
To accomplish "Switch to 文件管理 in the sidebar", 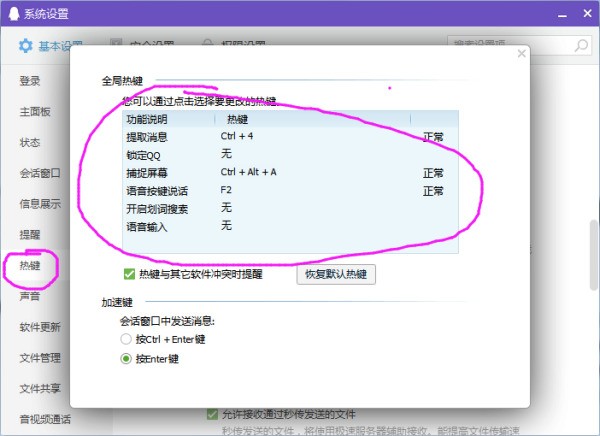I will pos(40,358).
